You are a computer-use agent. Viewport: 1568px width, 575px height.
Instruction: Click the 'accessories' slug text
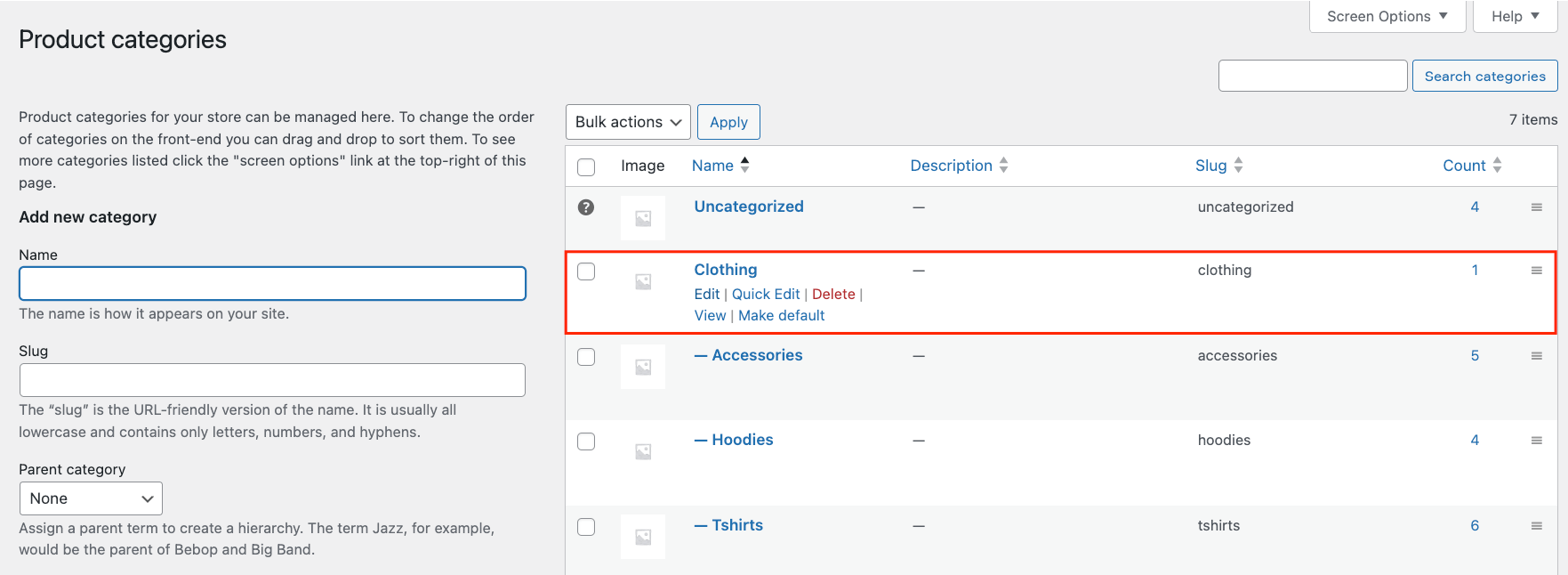coord(1237,355)
